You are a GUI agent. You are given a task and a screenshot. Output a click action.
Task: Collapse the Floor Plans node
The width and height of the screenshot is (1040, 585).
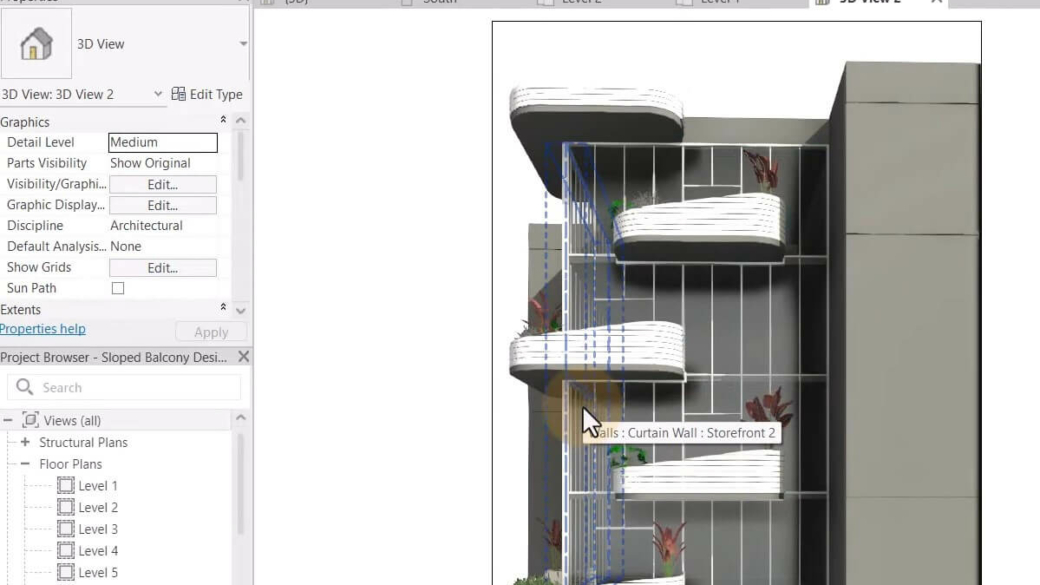point(25,464)
